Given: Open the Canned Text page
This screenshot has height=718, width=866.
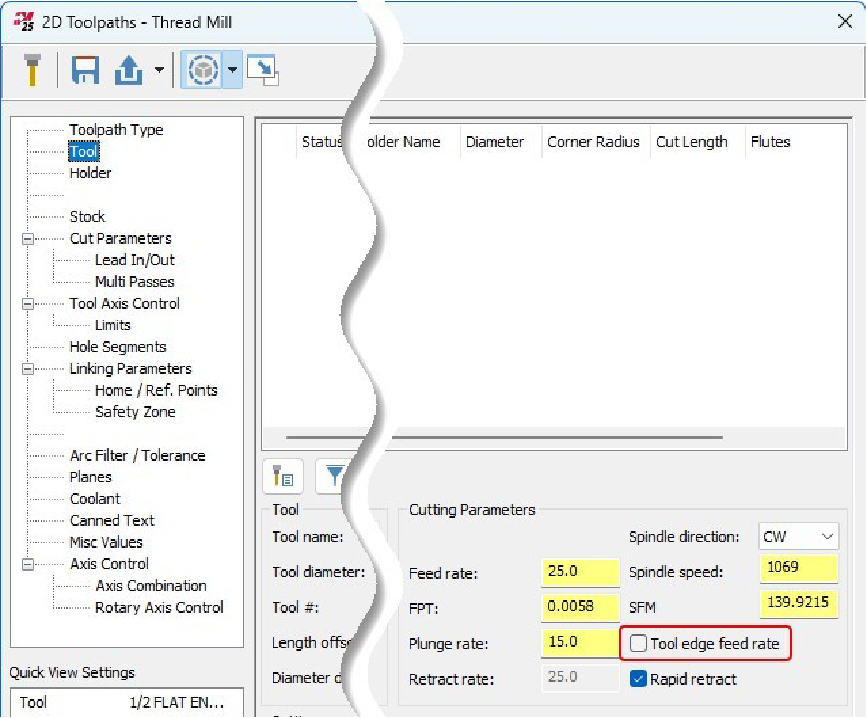Looking at the screenshot, I should (112, 521).
